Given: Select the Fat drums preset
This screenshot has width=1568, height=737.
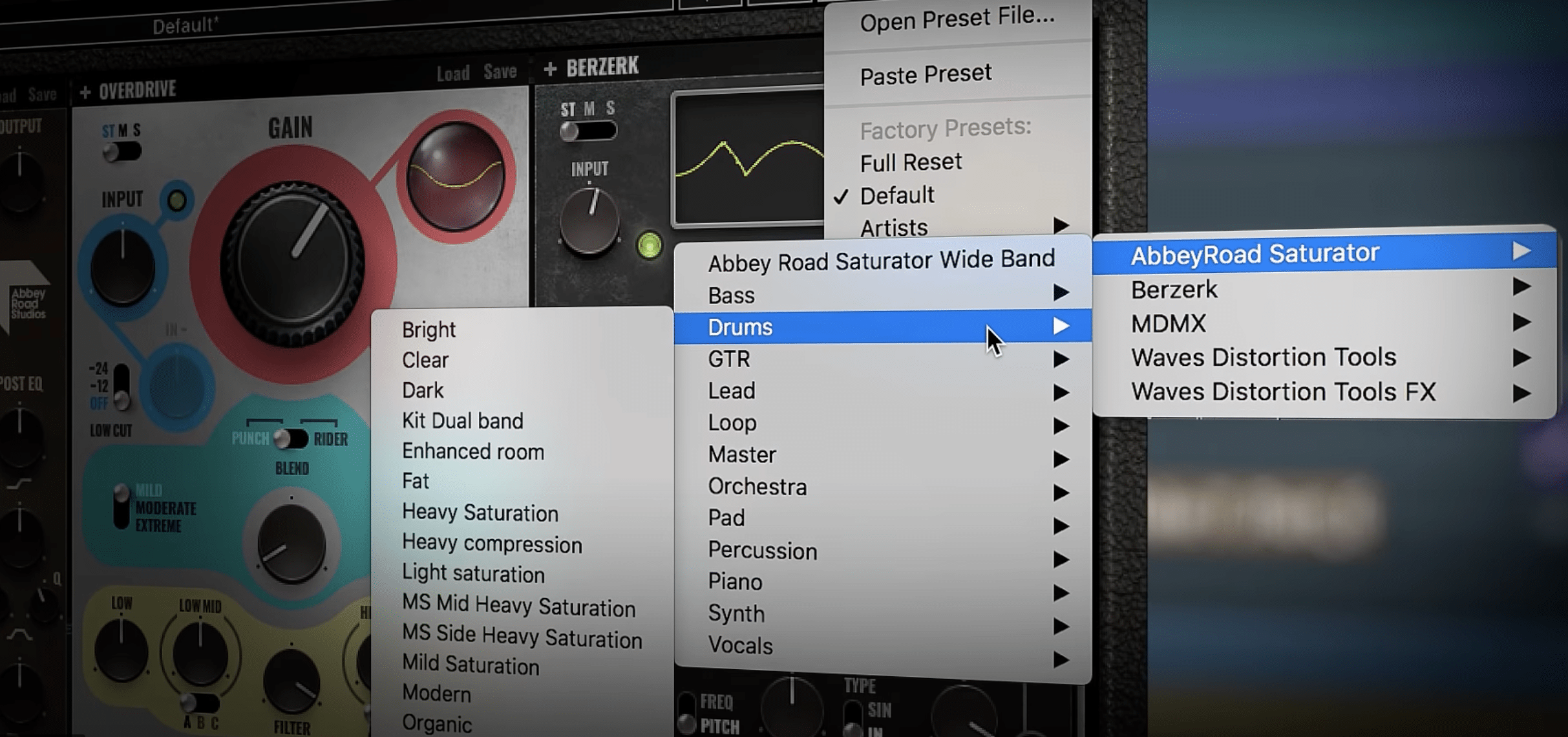Looking at the screenshot, I should 522,482.
